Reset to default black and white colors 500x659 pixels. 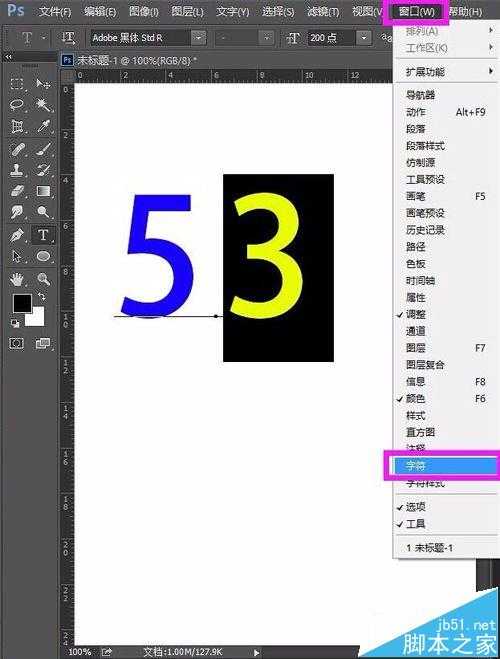[x=15, y=323]
